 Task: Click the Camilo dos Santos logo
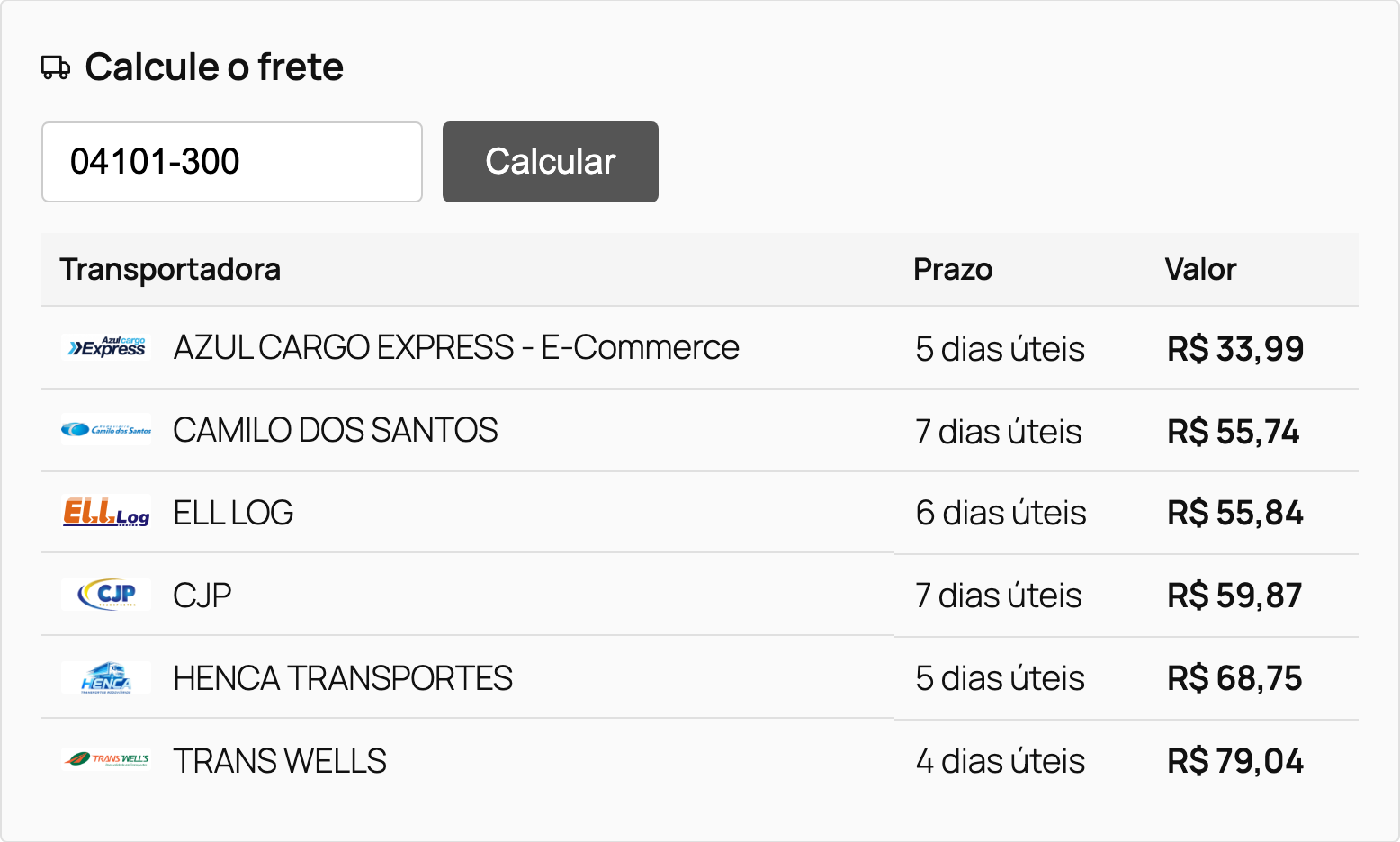coord(106,430)
